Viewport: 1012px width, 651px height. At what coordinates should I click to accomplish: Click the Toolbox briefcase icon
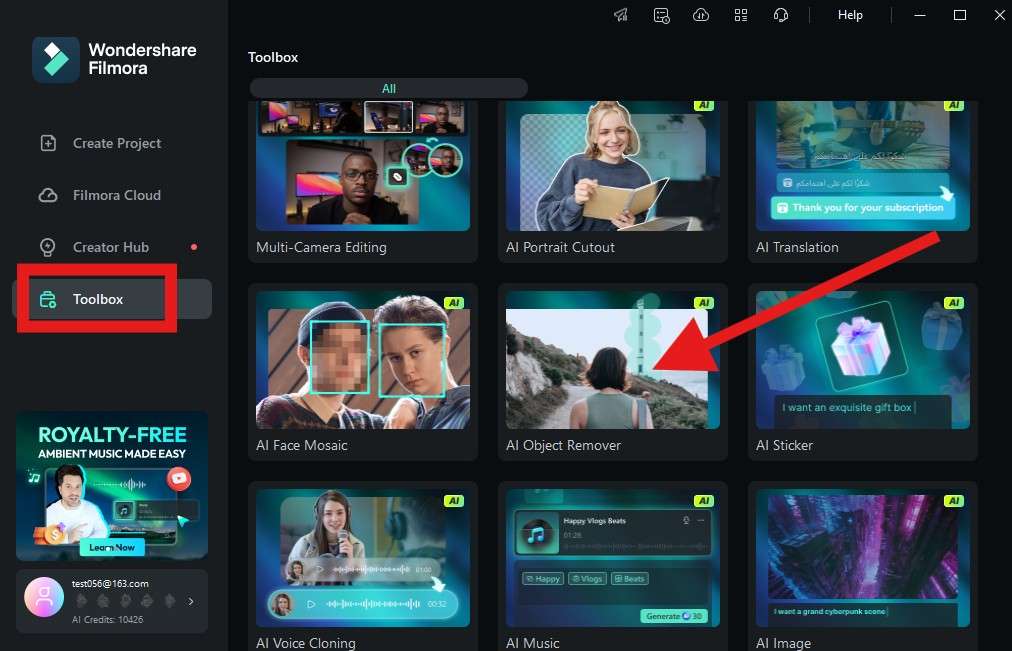[48, 299]
